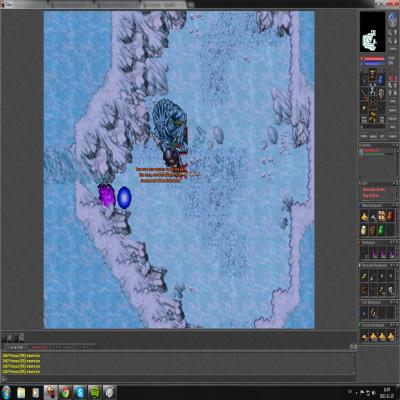Select the creature entry in the Battle list
Screen dimensions: 400x400
376,152
